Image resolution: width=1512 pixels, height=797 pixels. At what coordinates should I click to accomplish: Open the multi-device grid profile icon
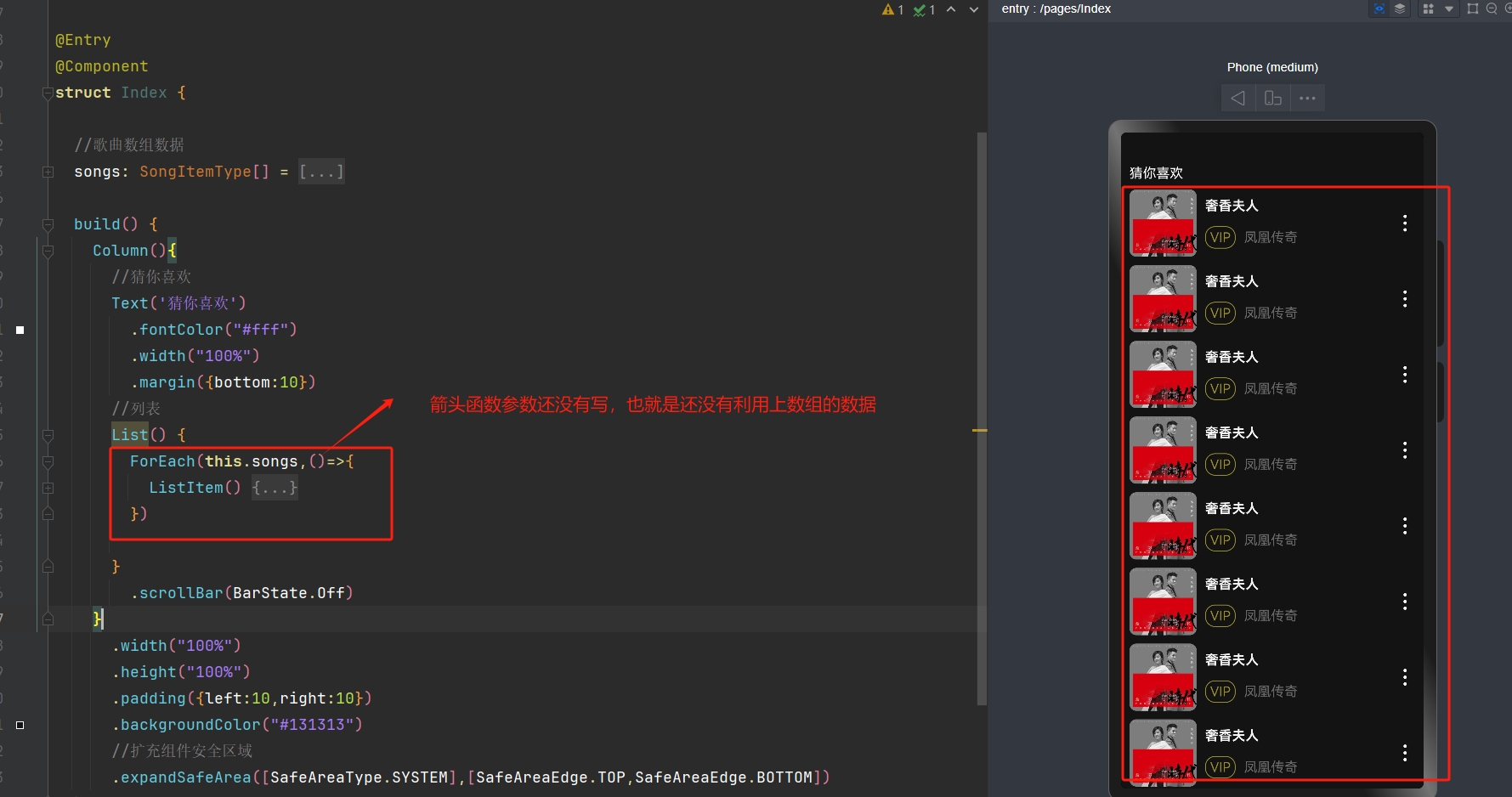(x=1429, y=8)
